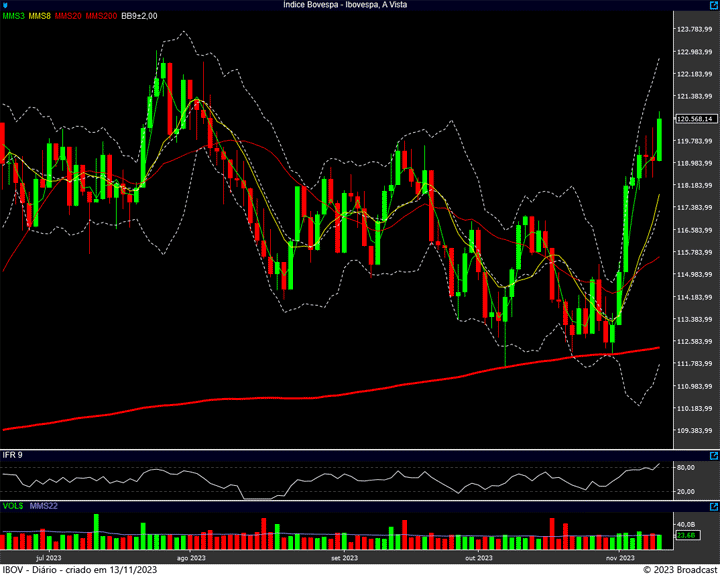
Task: Click the 'out 2023' date axis label
Action: tap(478, 558)
